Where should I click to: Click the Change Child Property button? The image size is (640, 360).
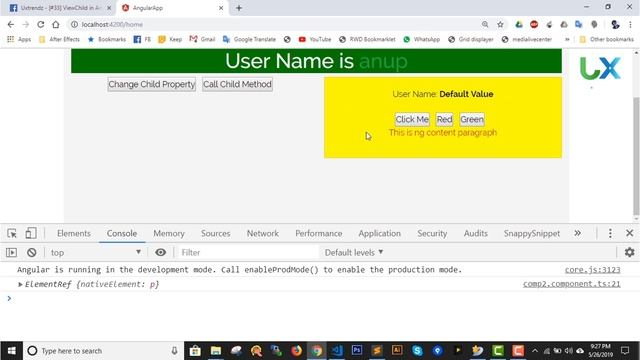(x=151, y=84)
